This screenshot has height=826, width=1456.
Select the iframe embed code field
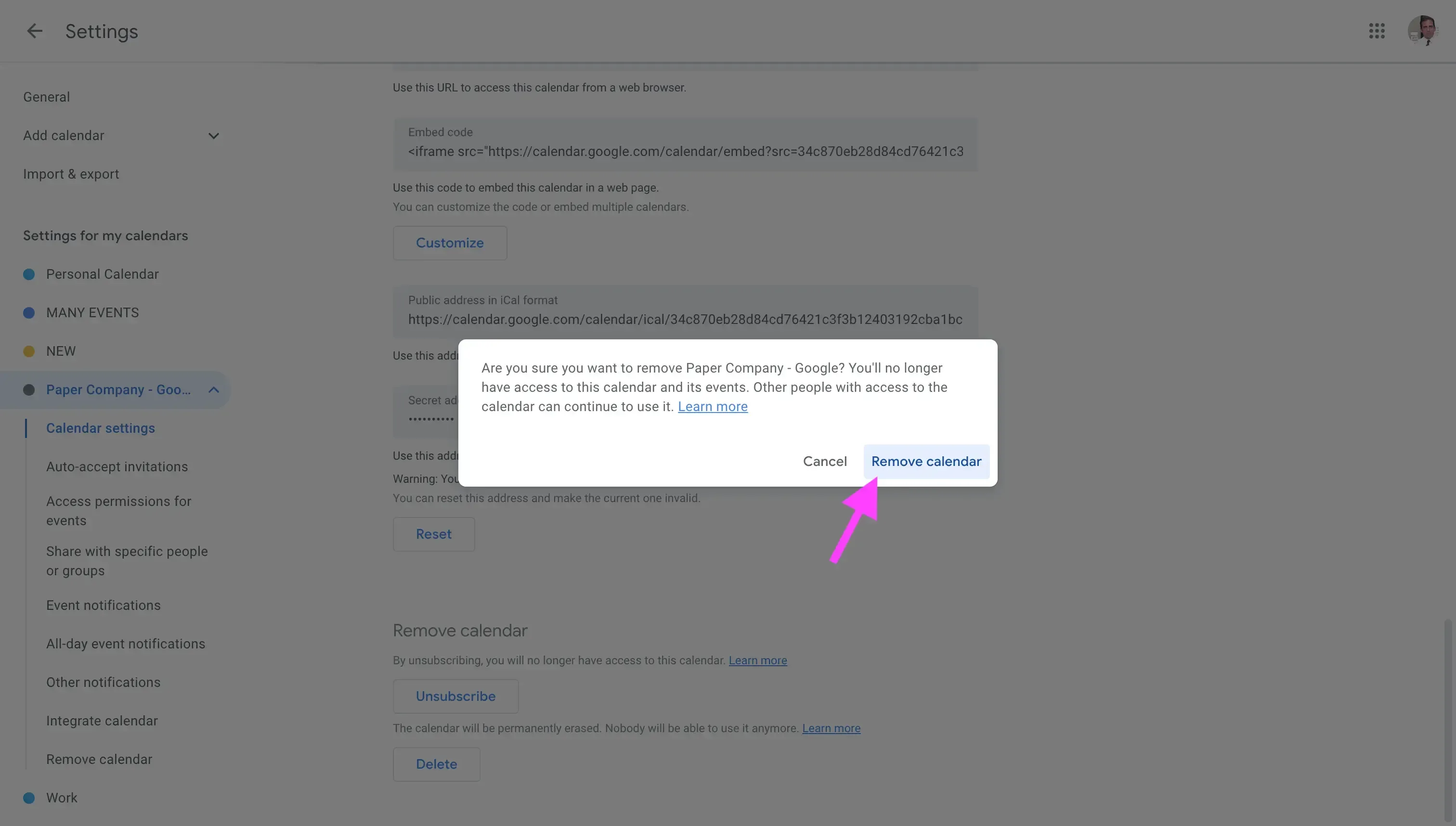pyautogui.click(x=685, y=151)
